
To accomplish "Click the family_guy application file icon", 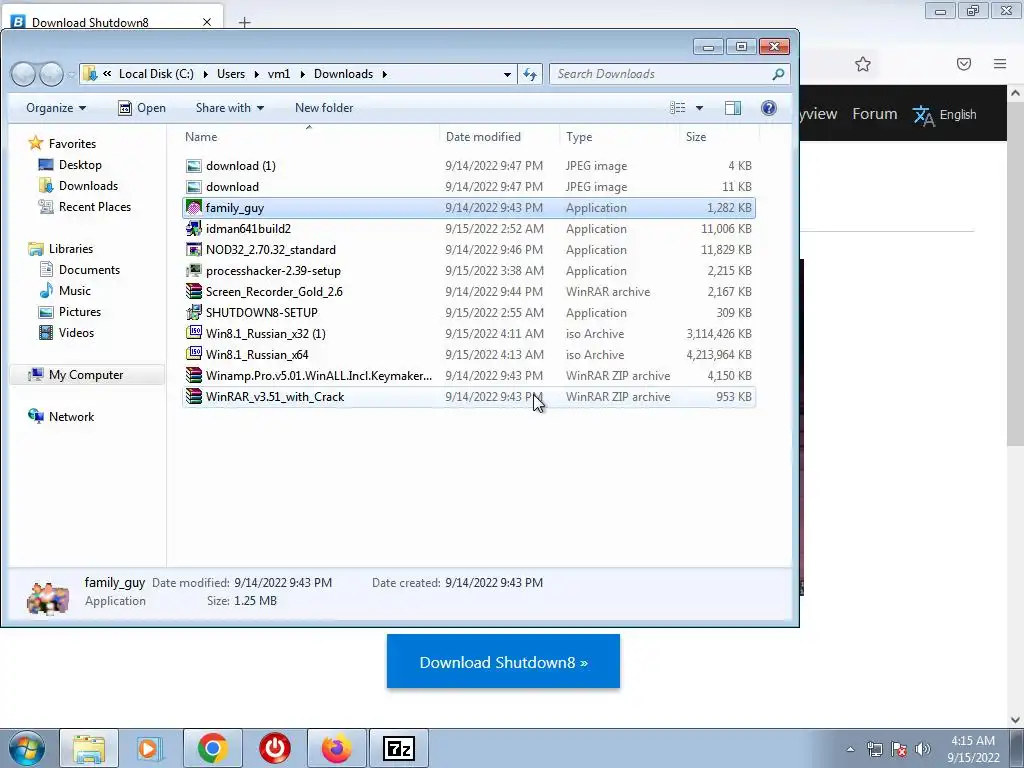I will coord(193,208).
